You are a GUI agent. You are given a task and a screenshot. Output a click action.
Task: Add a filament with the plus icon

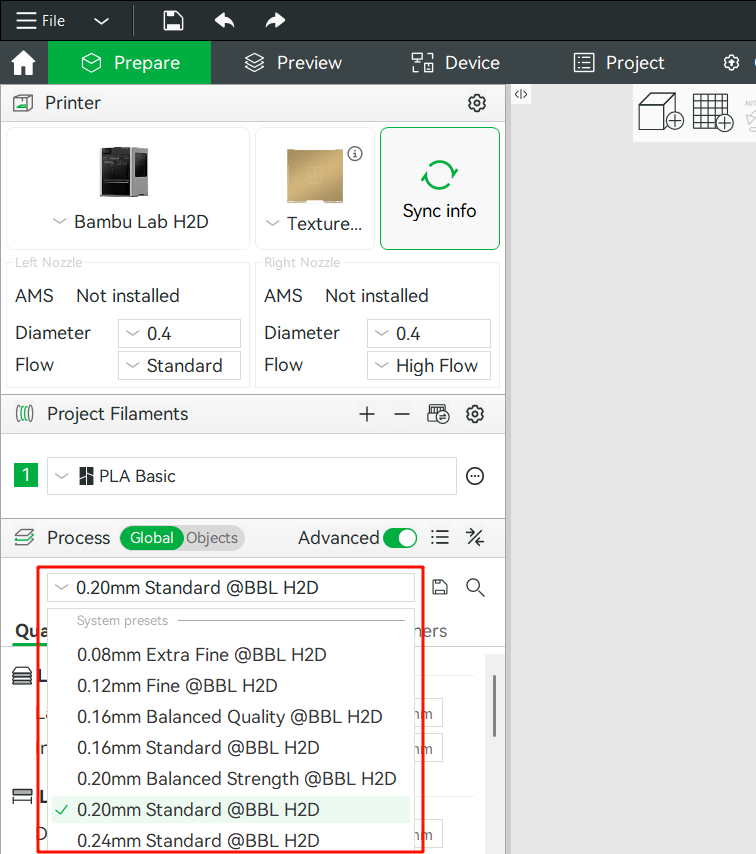(x=367, y=414)
